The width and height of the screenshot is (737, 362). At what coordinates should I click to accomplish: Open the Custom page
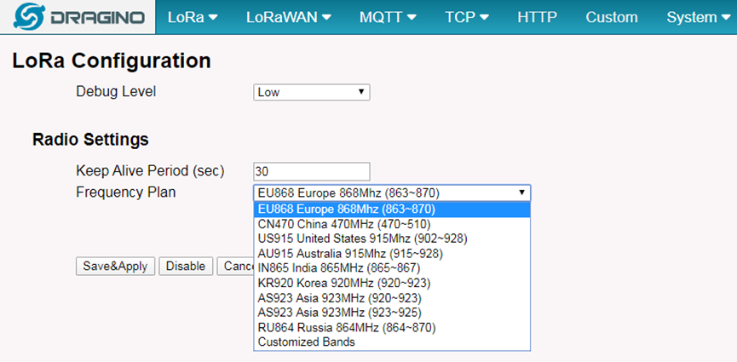pyautogui.click(x=612, y=17)
